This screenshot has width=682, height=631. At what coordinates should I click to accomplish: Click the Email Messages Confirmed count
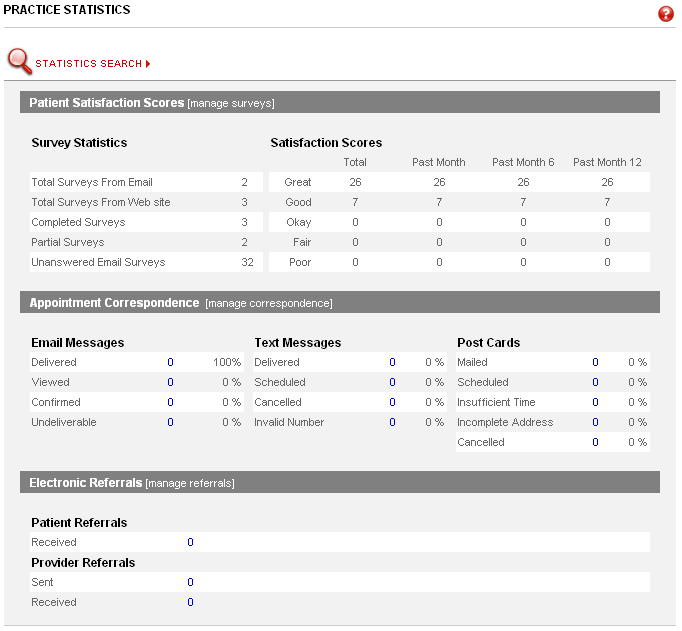coord(170,402)
